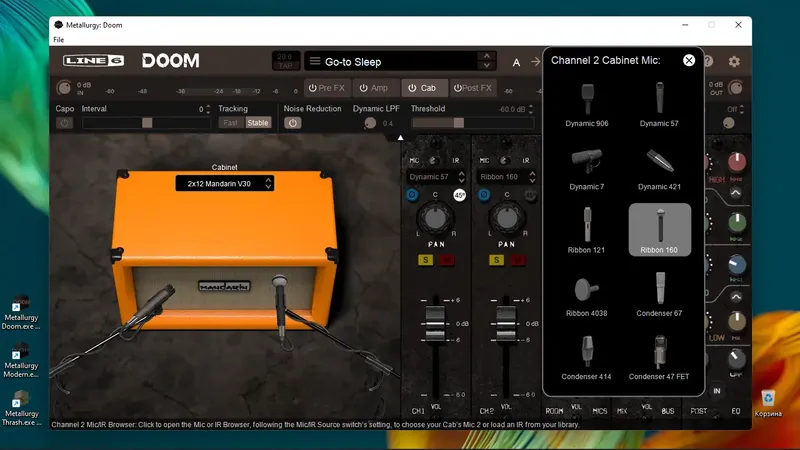Viewport: 800px width, 450px height.
Task: Disable Noise Reduction power button
Action: click(292, 123)
